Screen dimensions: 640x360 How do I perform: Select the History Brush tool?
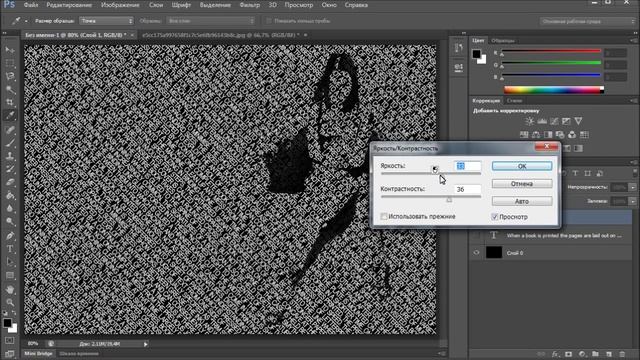tap(10, 169)
